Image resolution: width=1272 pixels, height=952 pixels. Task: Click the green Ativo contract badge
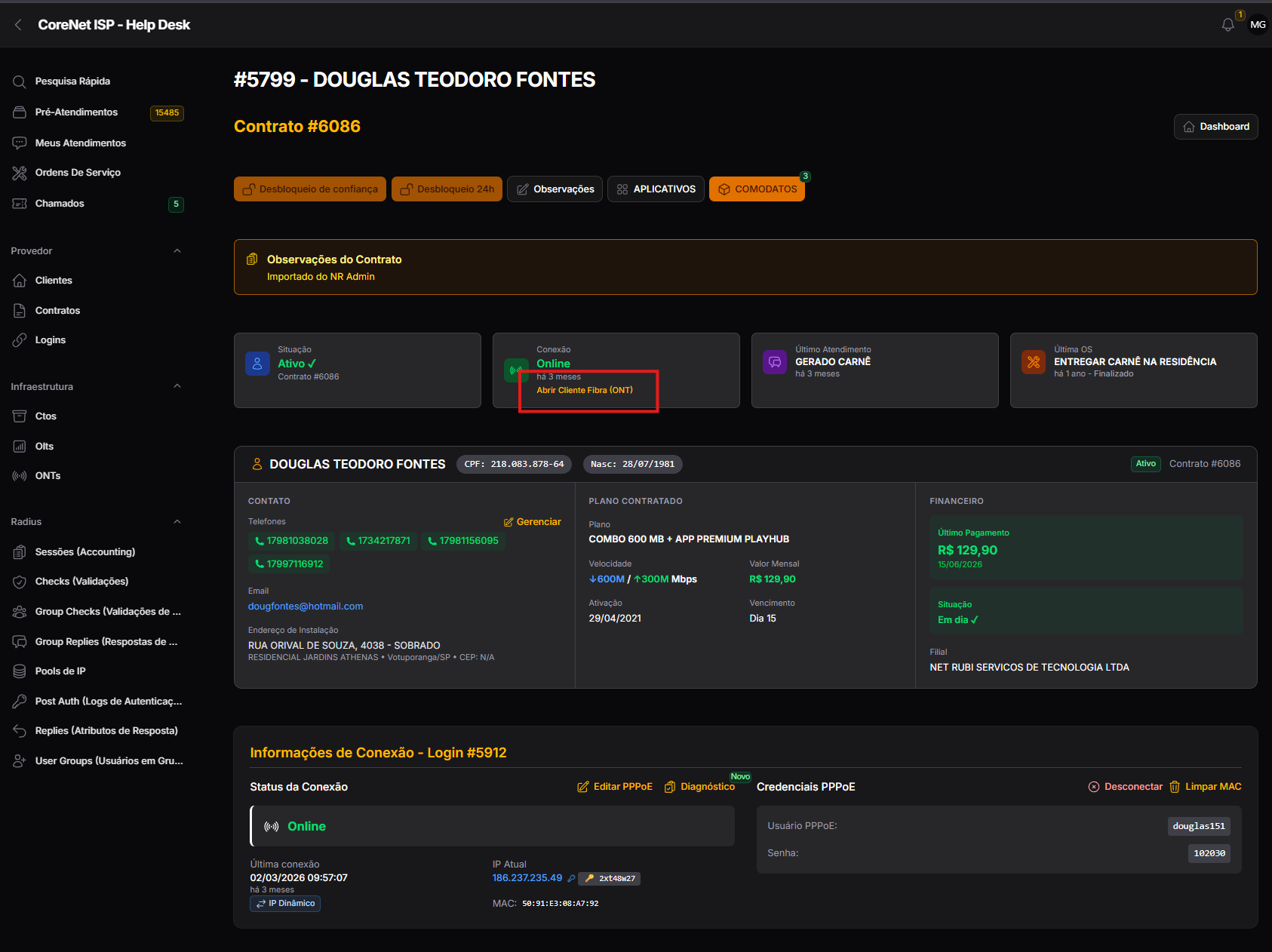(x=1146, y=464)
